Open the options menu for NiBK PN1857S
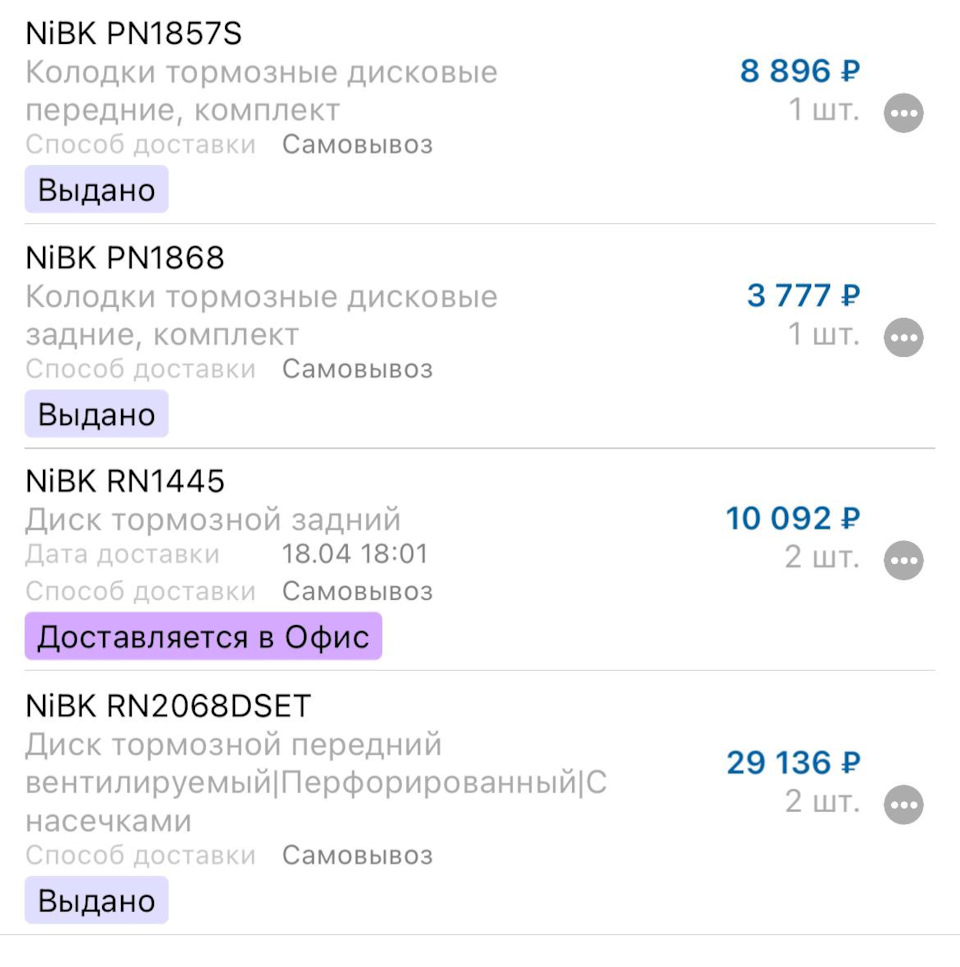 pos(903,112)
